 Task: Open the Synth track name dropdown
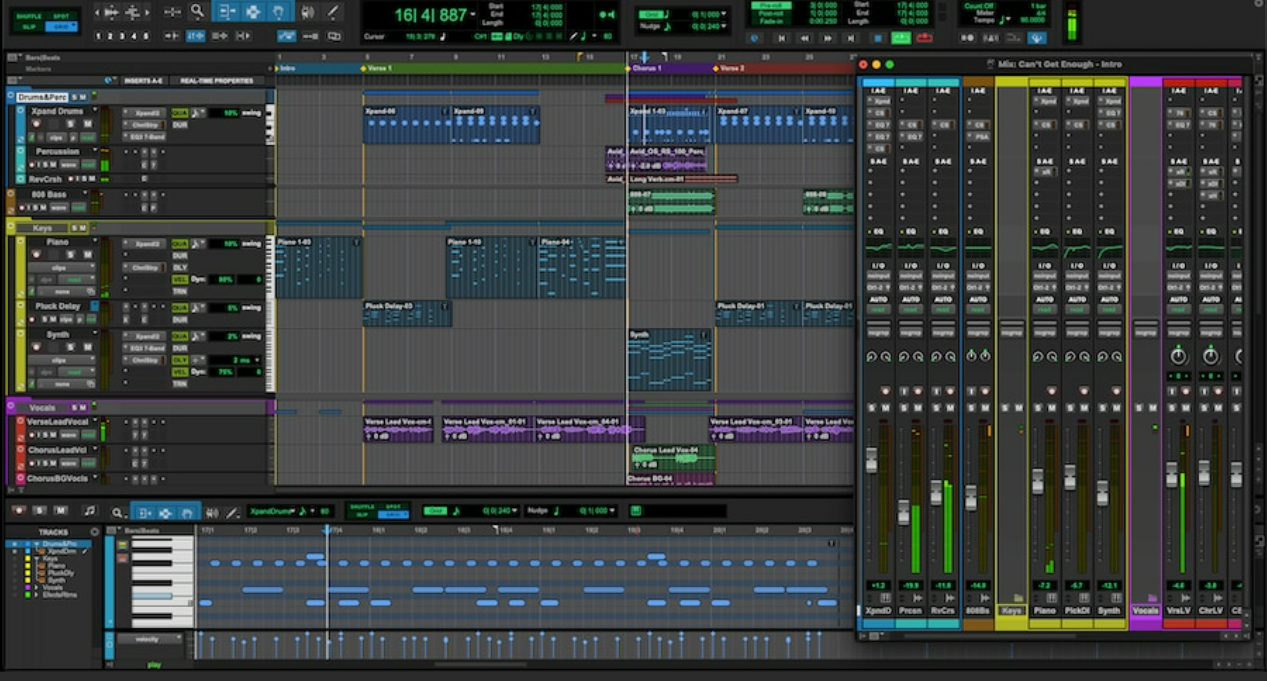coord(95,332)
